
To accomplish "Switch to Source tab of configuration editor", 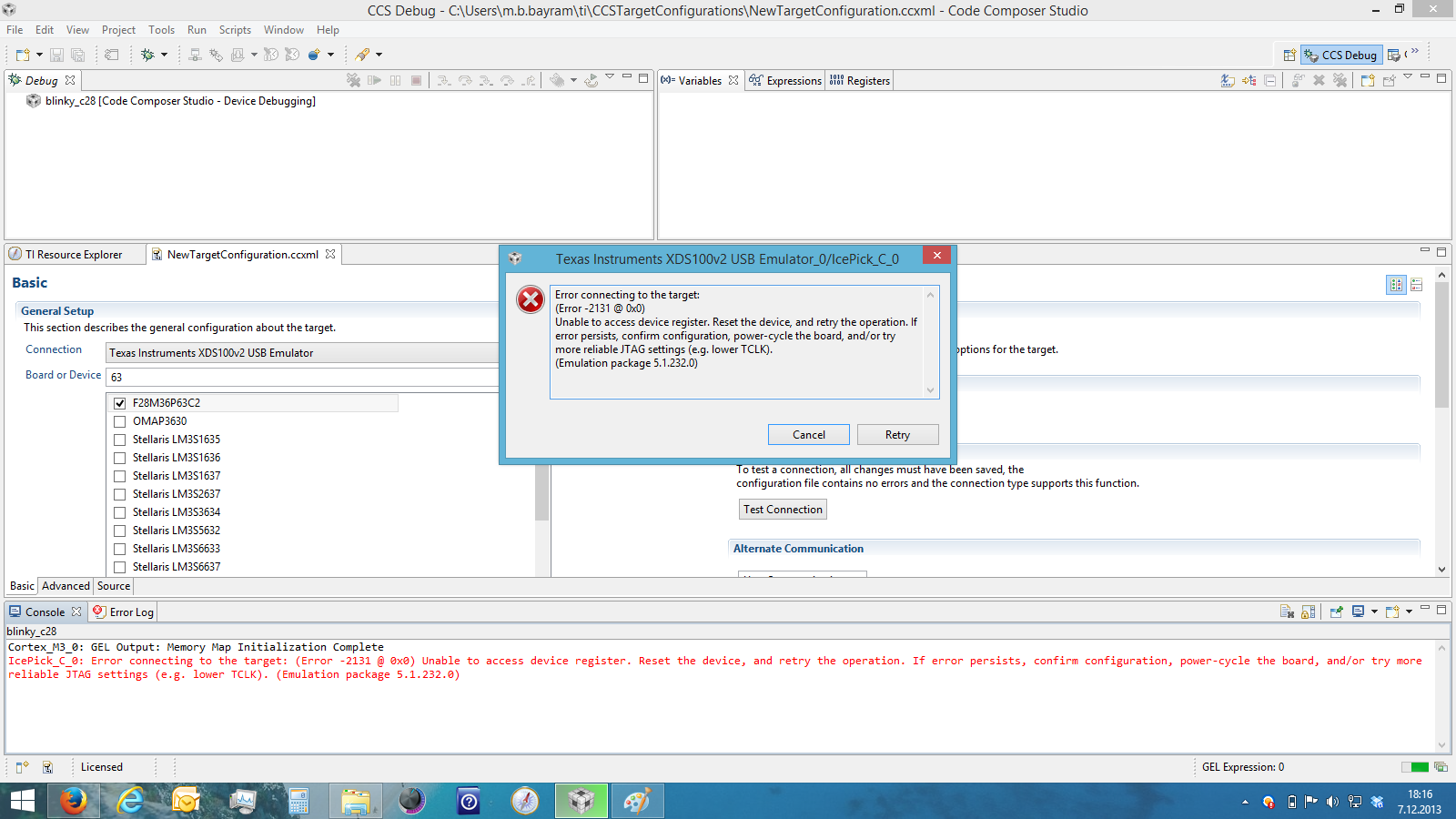I will point(114,586).
